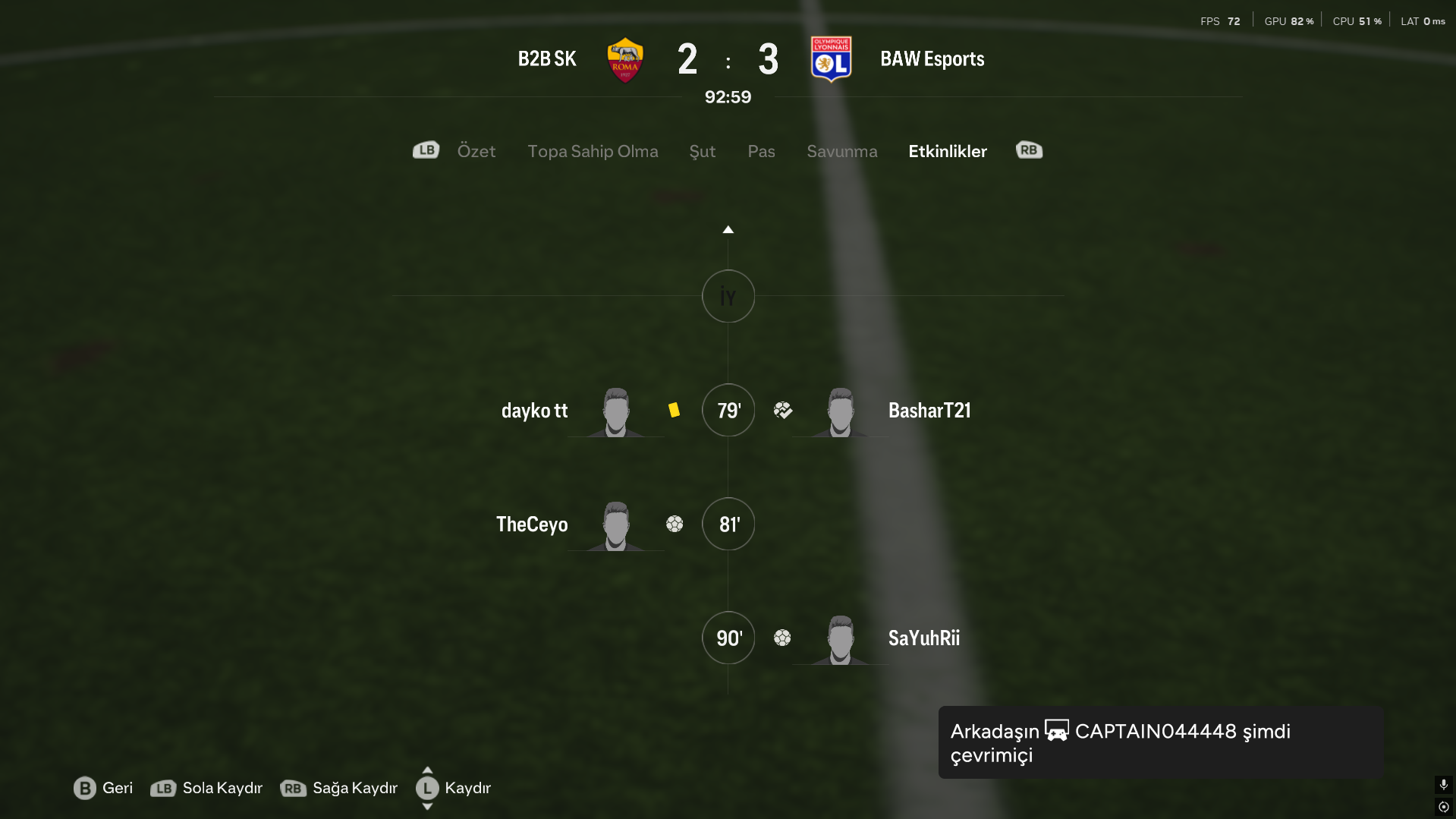Image resolution: width=1456 pixels, height=819 pixels.
Task: Click the Sola Kaydır button
Action: [x=206, y=788]
